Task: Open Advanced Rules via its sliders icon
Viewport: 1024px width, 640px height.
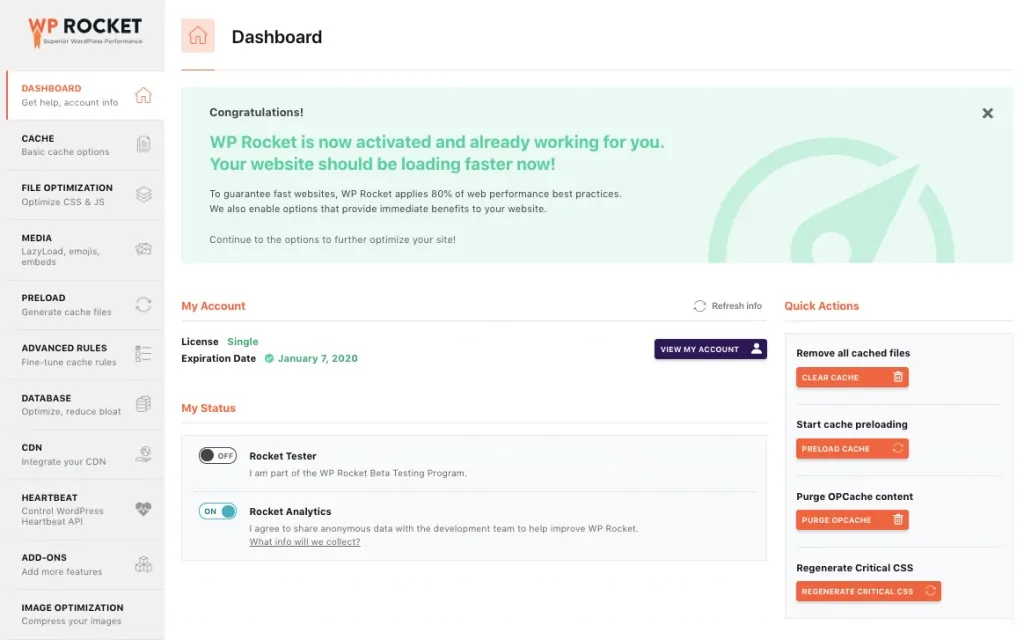Action: click(143, 354)
